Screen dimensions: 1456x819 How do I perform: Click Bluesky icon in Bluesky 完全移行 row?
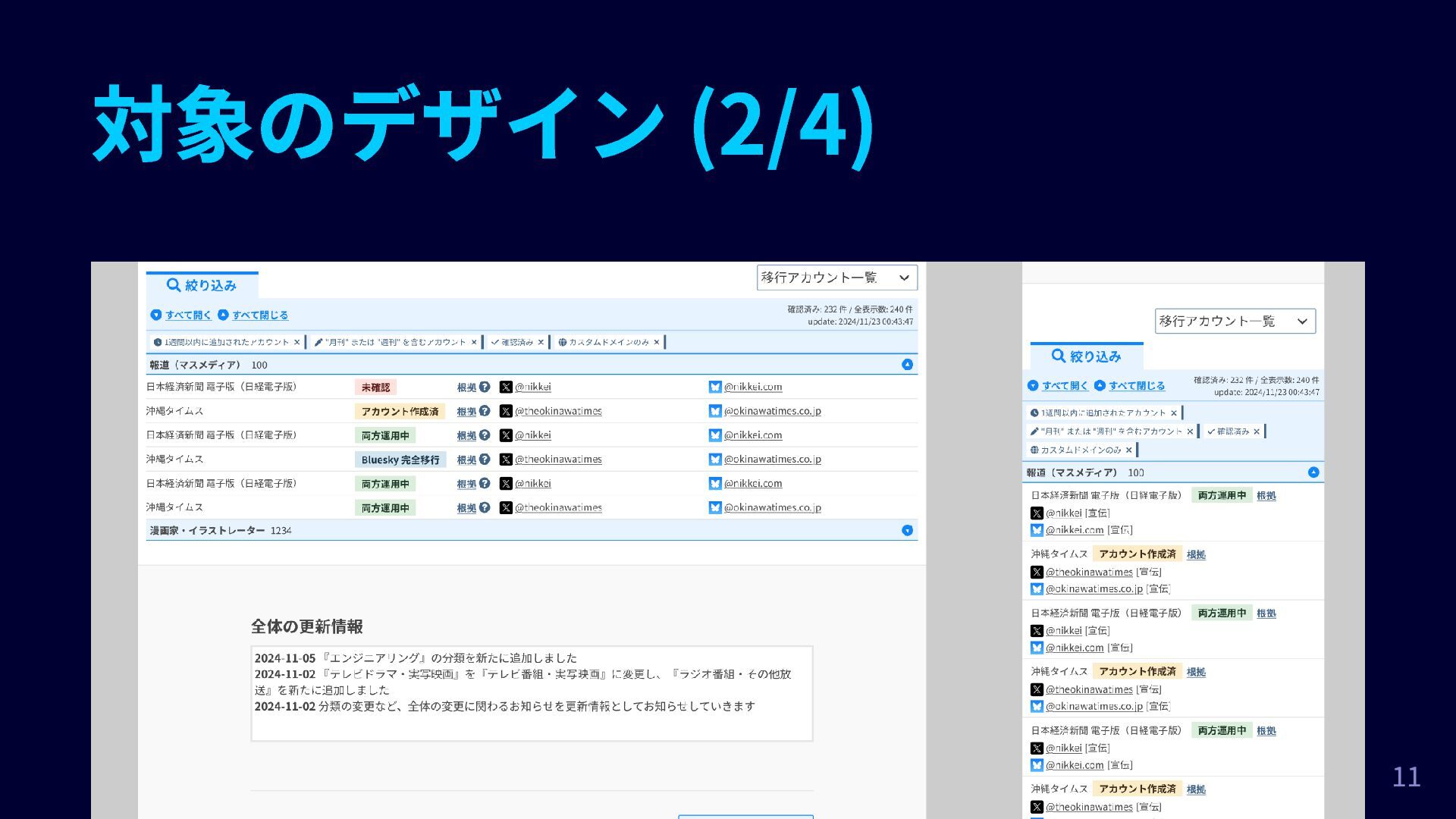pyautogui.click(x=714, y=460)
